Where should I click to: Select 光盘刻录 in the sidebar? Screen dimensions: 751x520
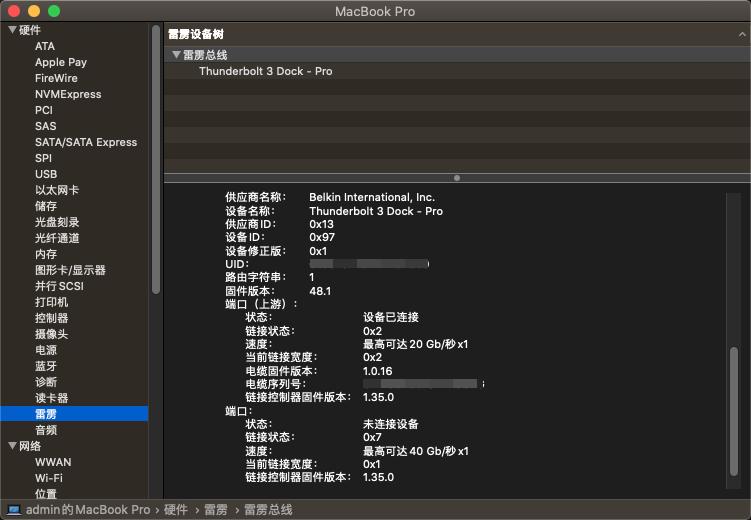(57, 222)
